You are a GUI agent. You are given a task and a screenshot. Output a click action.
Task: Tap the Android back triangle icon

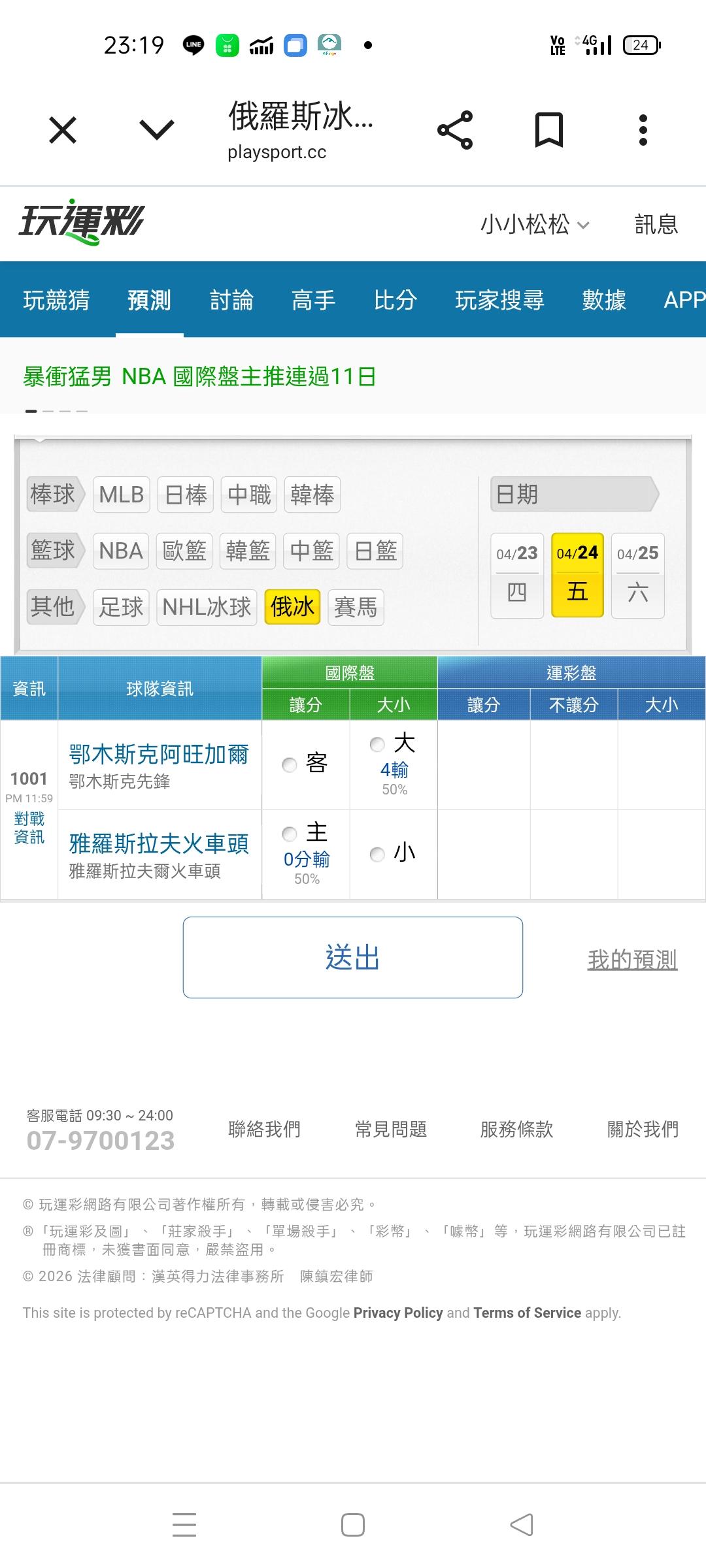click(x=522, y=1525)
